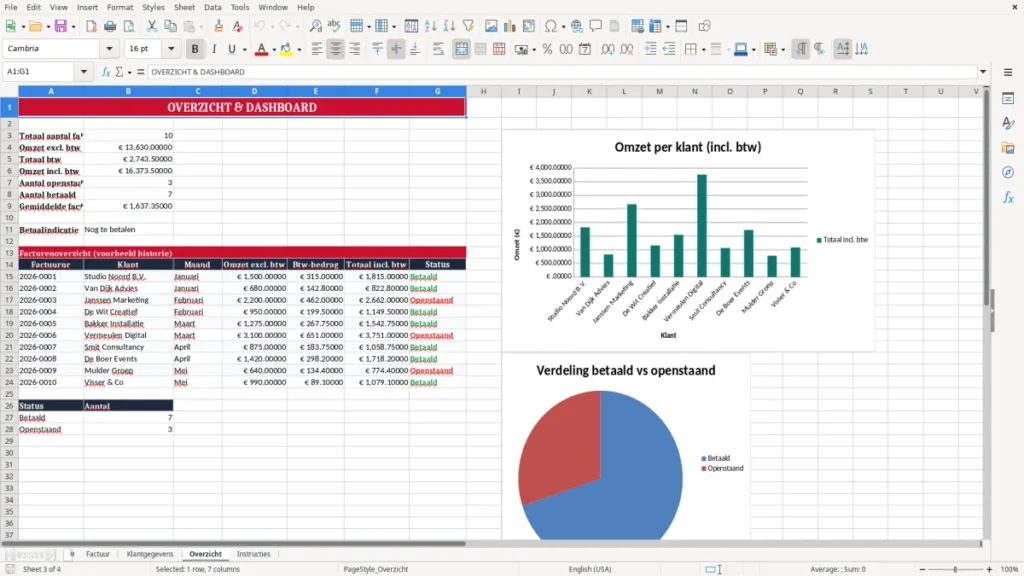Open sidebar Styles panel icon

pyautogui.click(x=1008, y=123)
